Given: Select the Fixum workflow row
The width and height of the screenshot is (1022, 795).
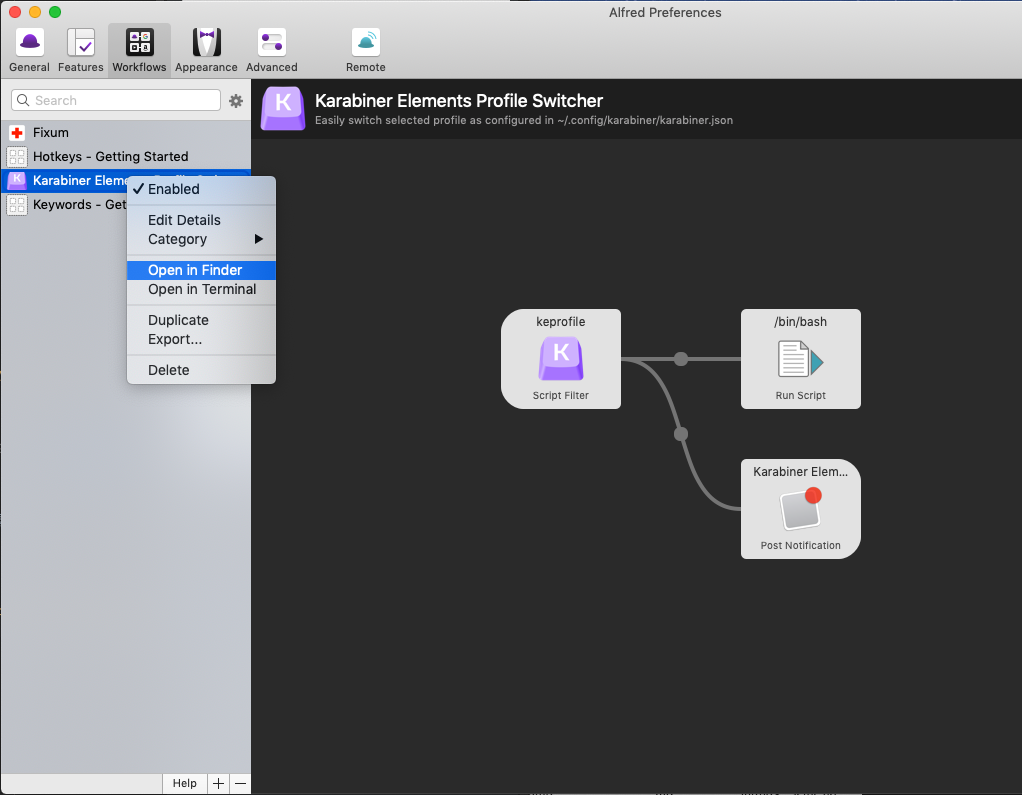Looking at the screenshot, I should pos(126,133).
